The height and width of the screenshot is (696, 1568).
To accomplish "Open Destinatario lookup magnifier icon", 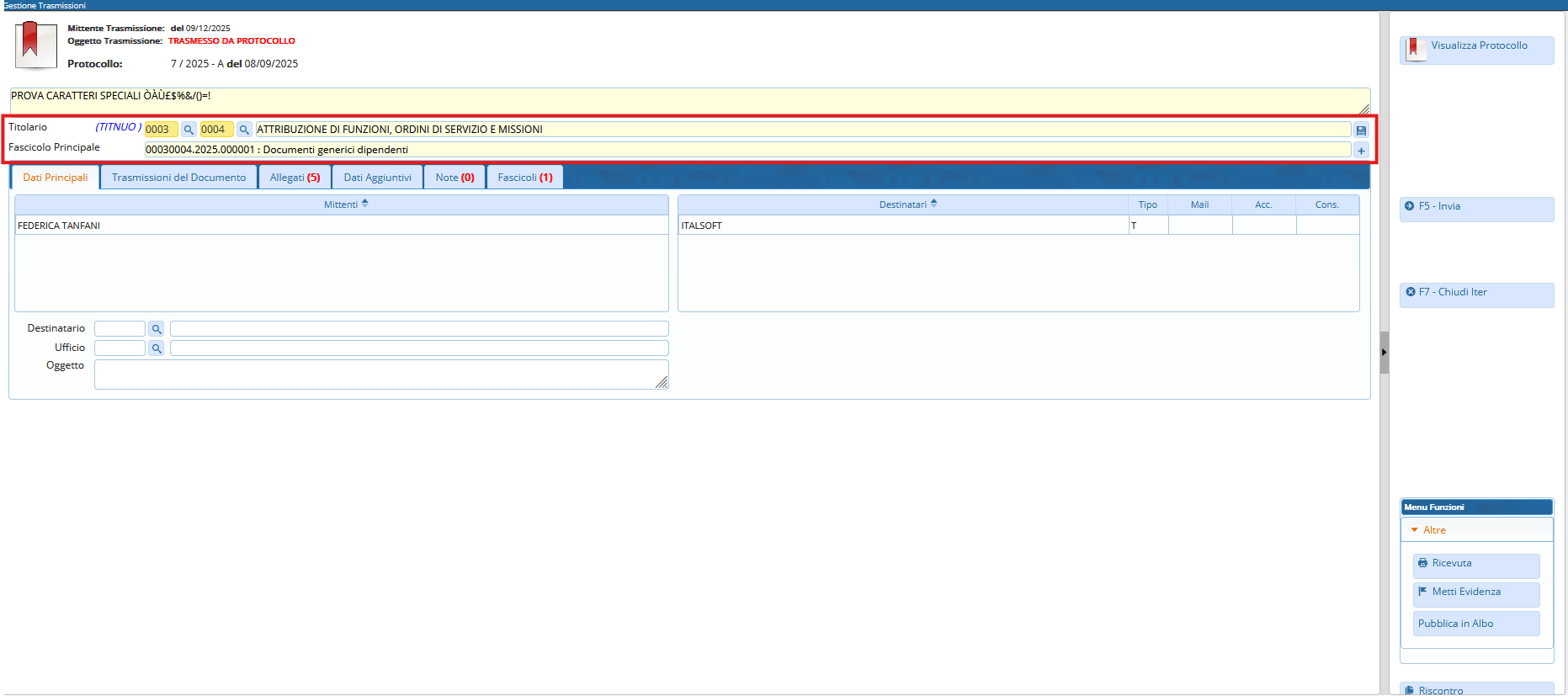I will (x=157, y=329).
